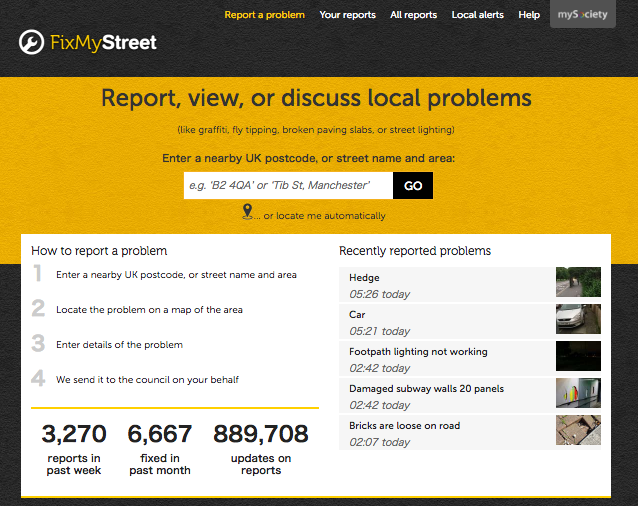Go to Your reports
Image resolution: width=638 pixels, height=506 pixels.
pos(347,15)
